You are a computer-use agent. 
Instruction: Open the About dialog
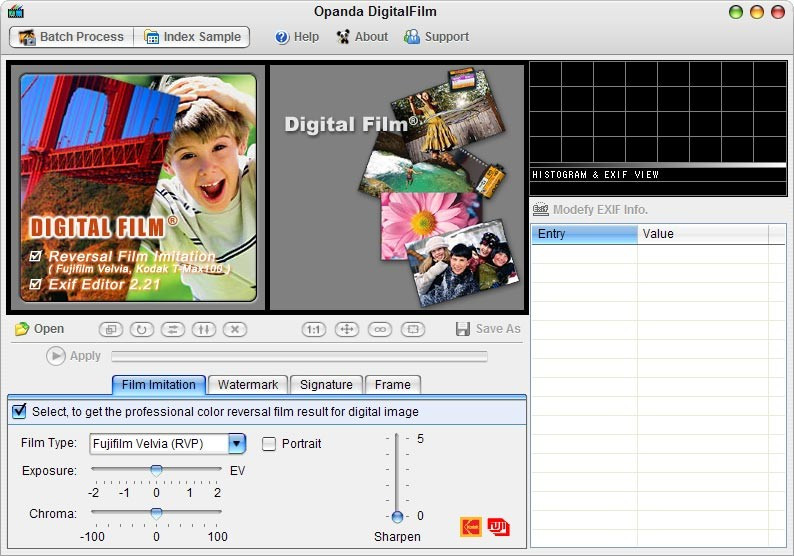[x=363, y=37]
